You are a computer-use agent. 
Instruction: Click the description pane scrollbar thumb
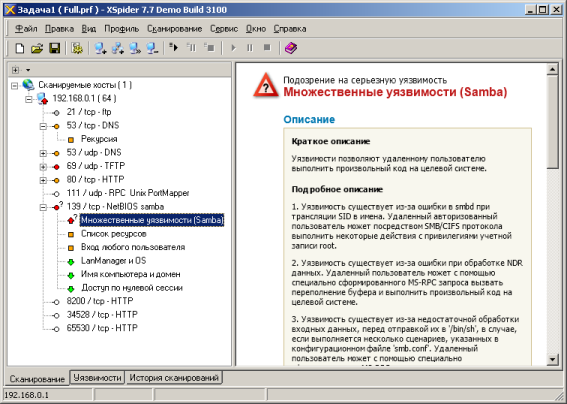[552, 122]
